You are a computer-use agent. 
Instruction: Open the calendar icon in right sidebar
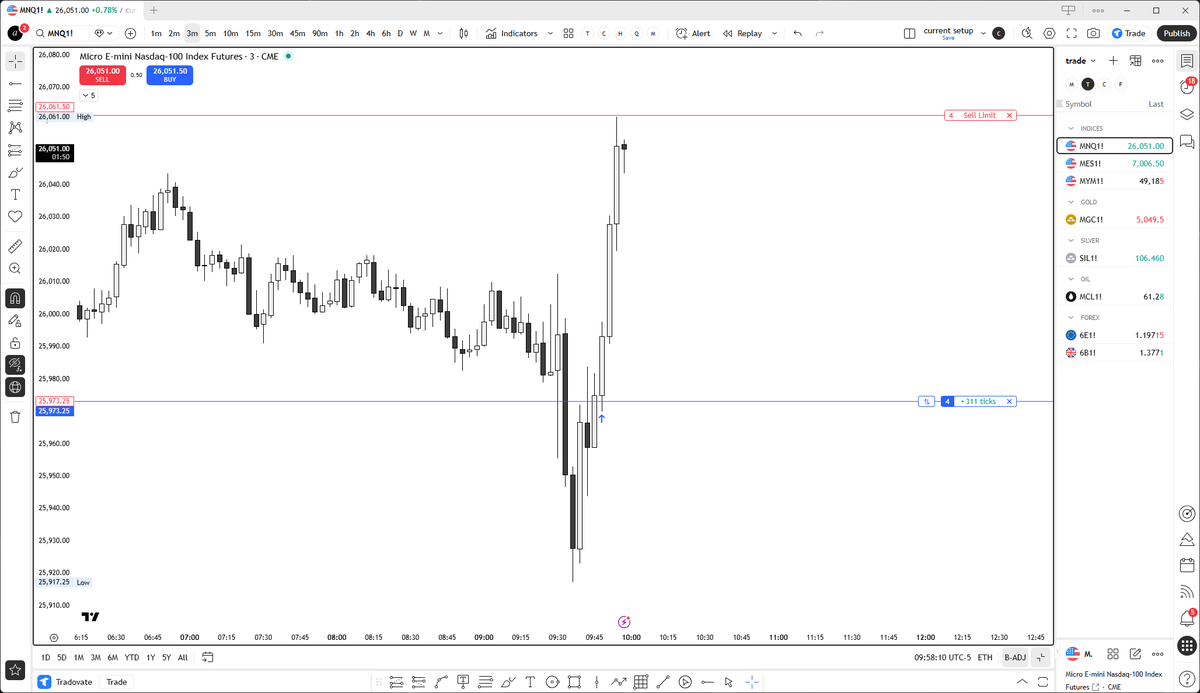tap(1187, 565)
